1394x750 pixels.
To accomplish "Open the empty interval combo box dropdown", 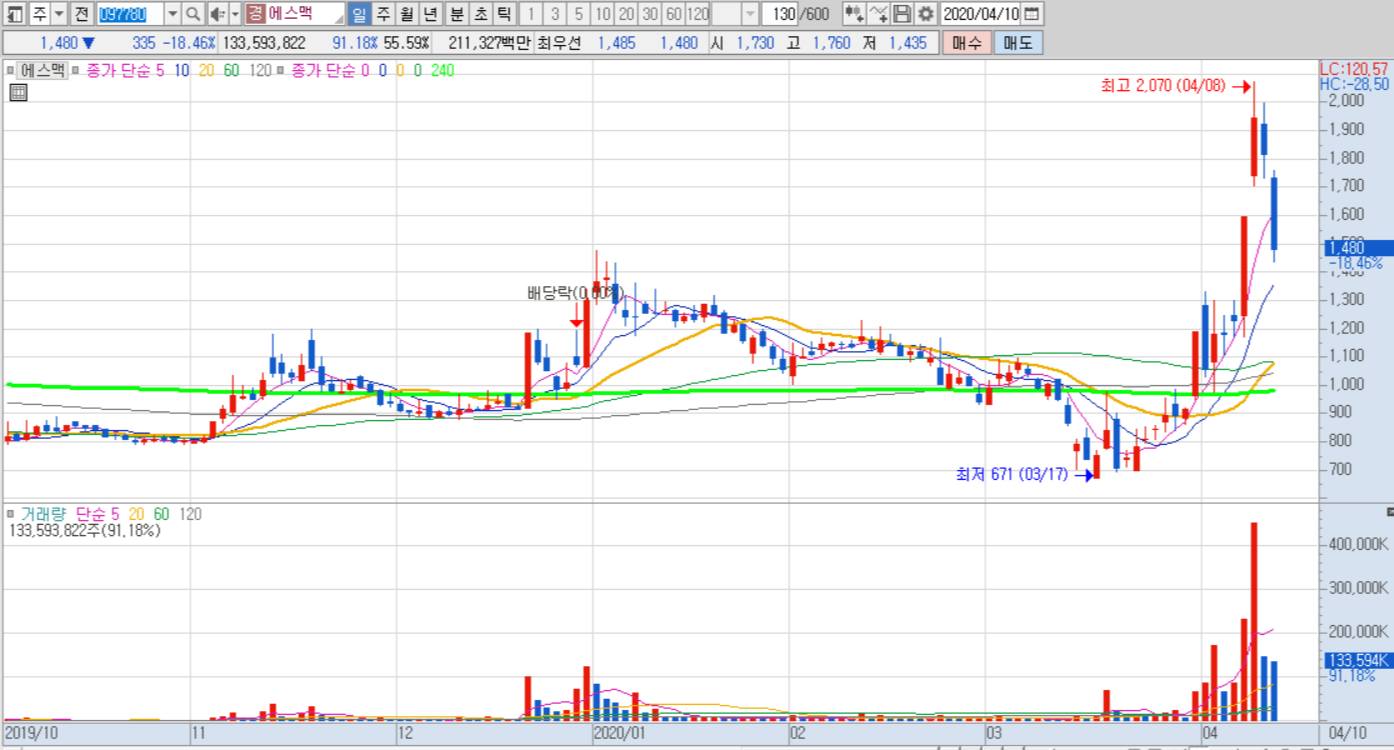I will point(750,14).
